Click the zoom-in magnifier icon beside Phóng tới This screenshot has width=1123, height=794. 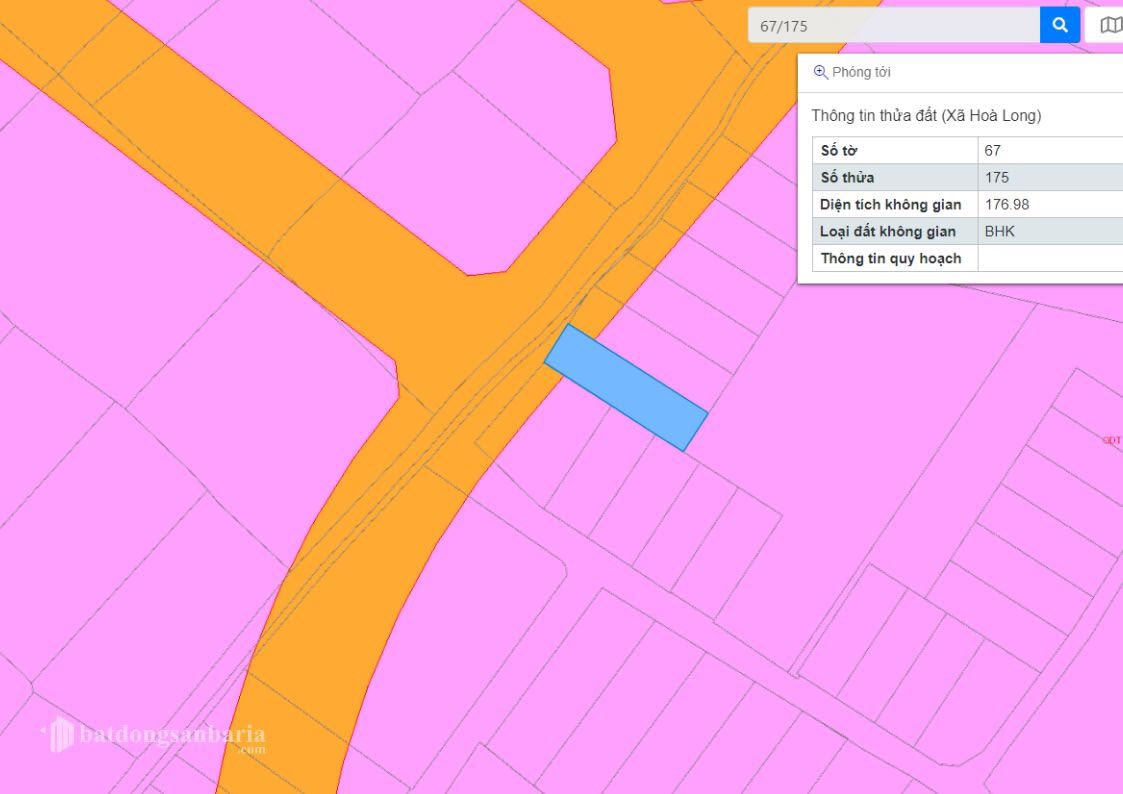(x=820, y=72)
